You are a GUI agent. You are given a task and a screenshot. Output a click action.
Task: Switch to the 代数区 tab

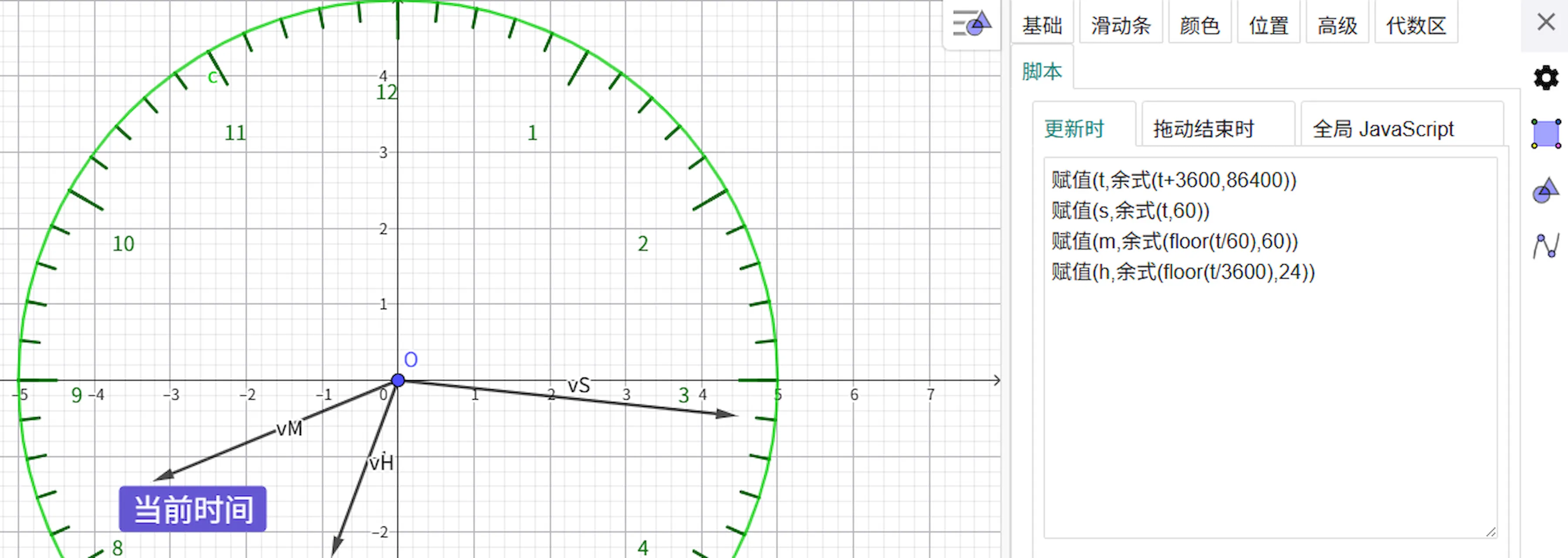pyautogui.click(x=1416, y=26)
